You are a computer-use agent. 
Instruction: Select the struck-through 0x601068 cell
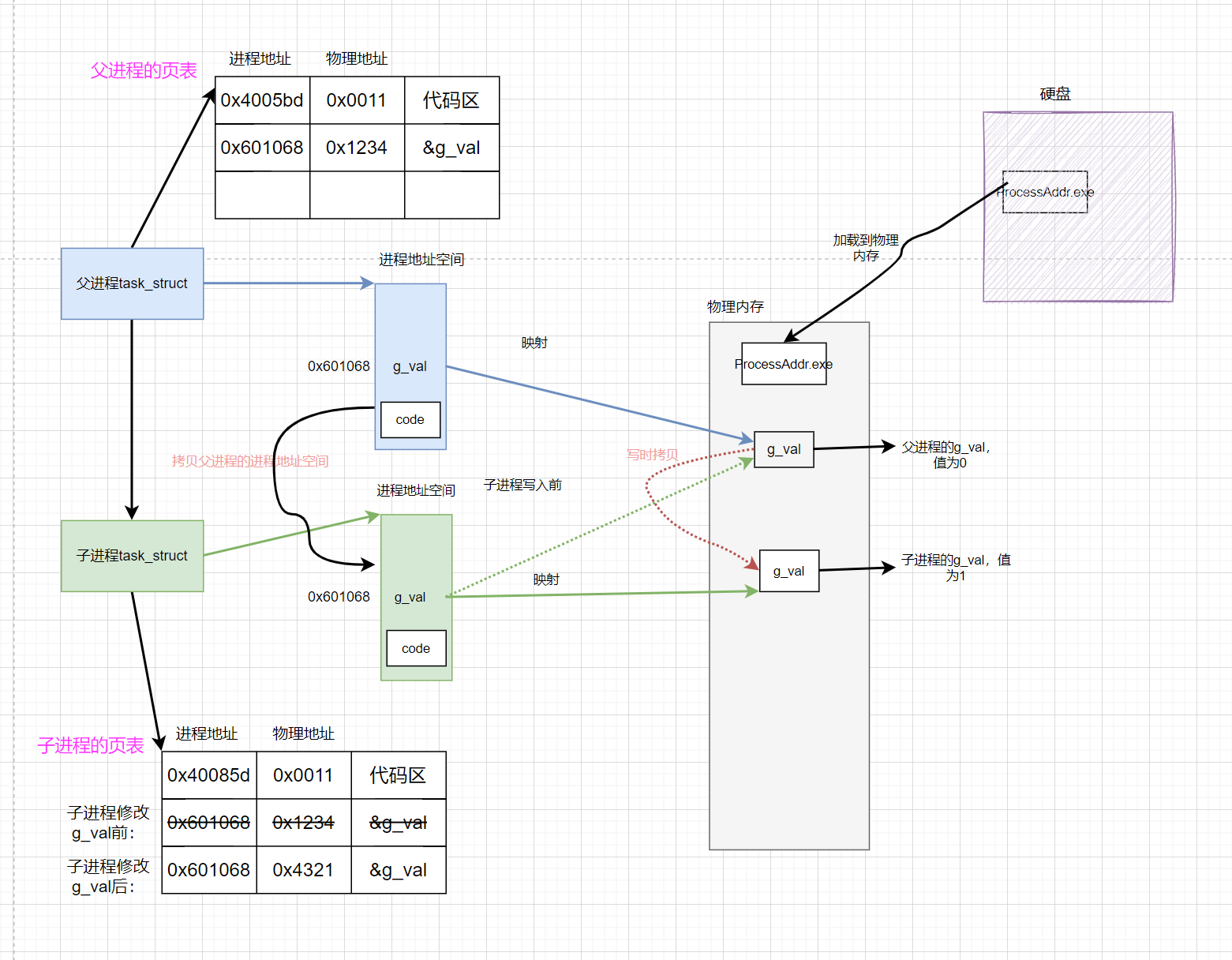(209, 823)
